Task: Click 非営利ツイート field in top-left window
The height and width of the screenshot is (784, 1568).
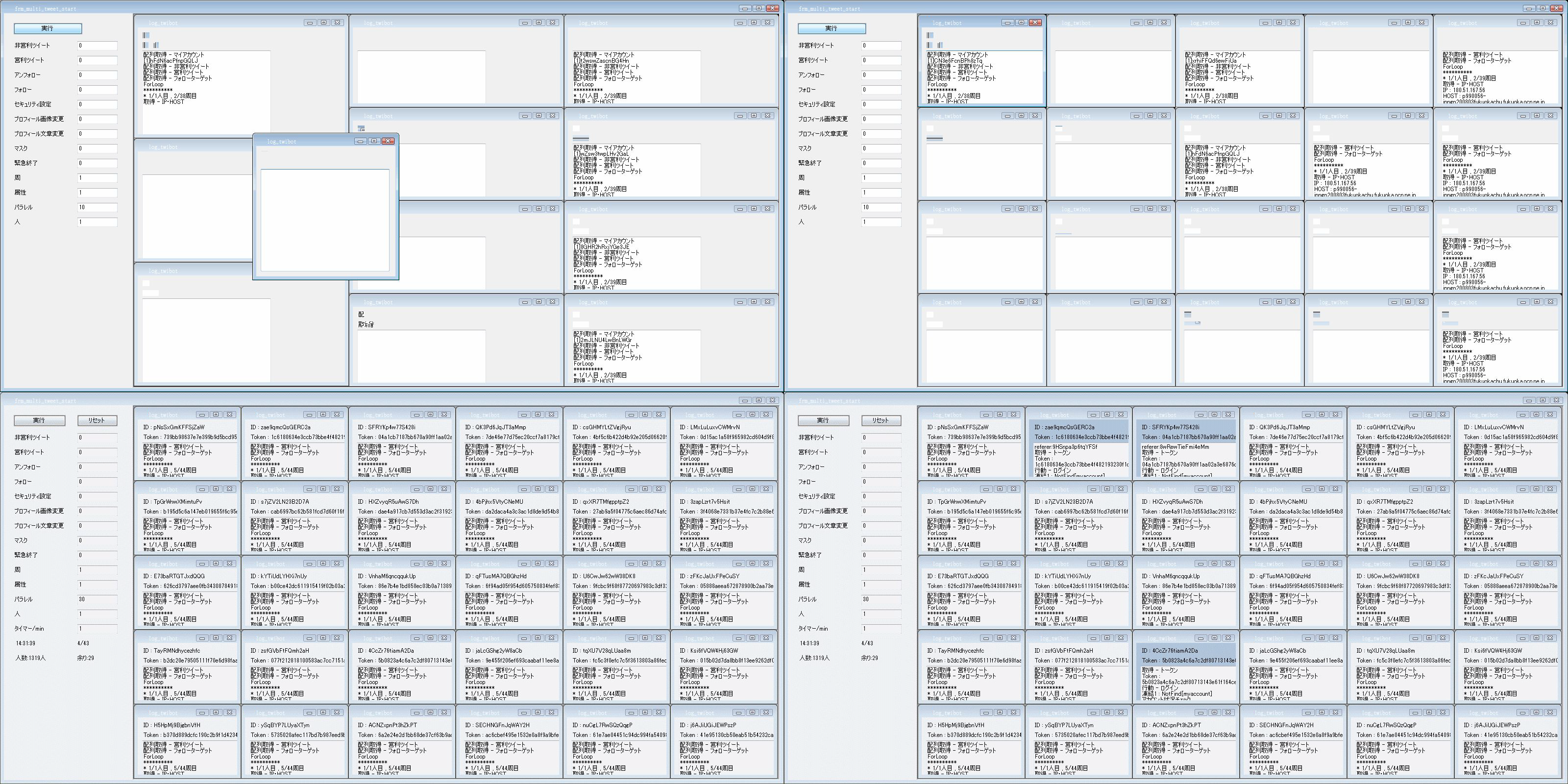Action: pos(97,46)
